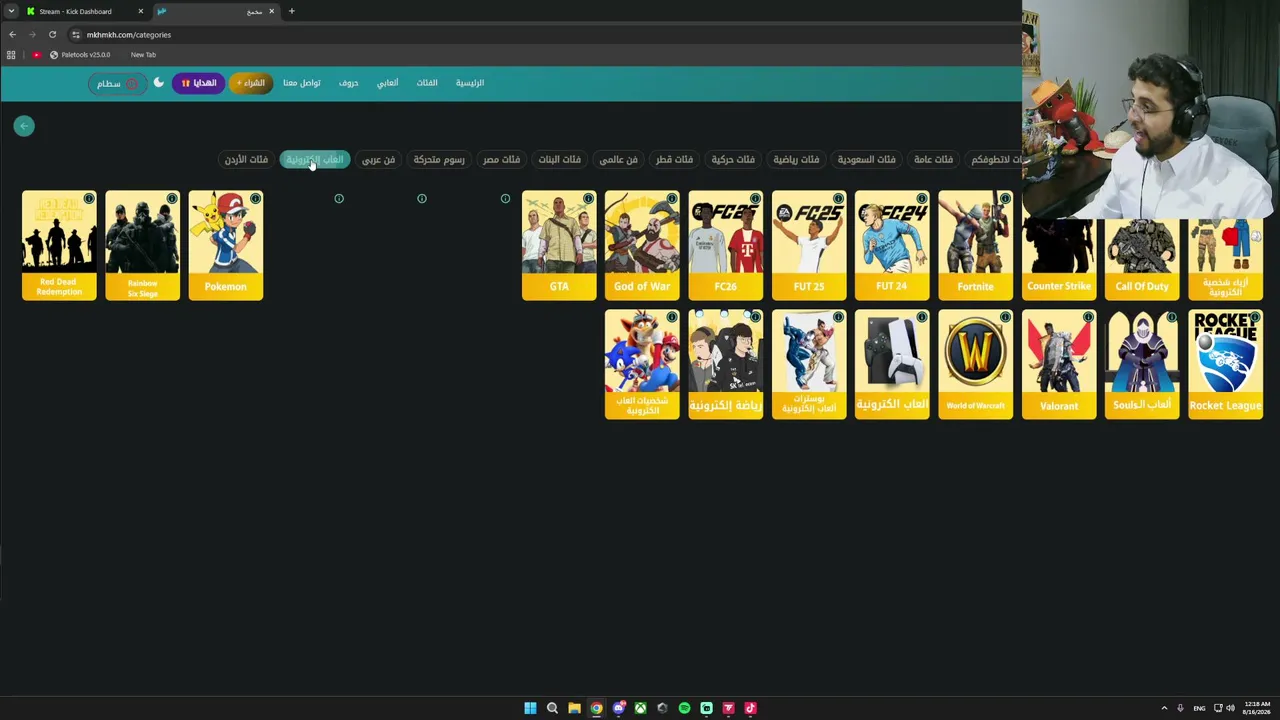Click the info icon on the Fortnite card

pyautogui.click(x=1005, y=199)
